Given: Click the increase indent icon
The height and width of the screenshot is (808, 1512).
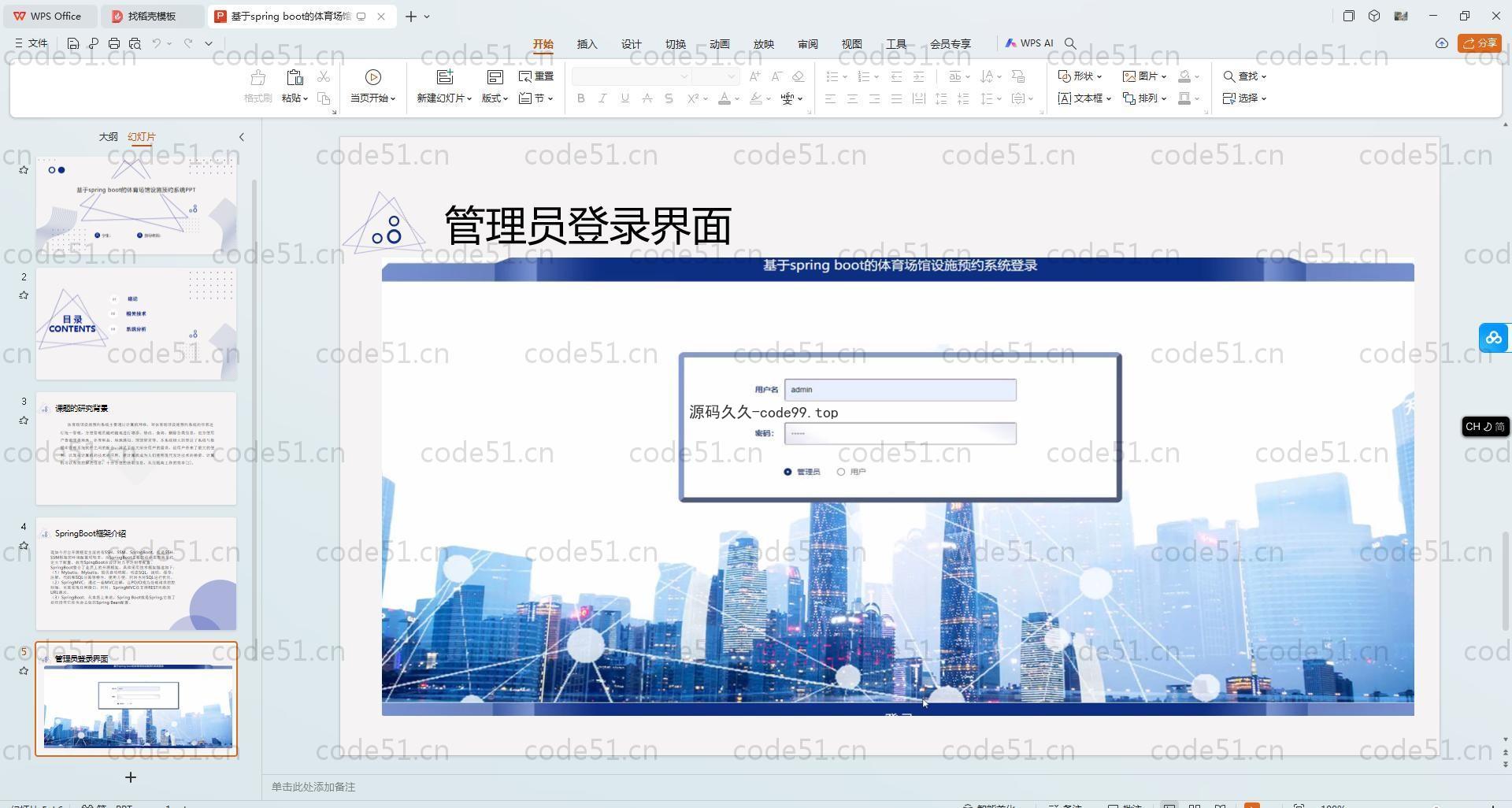Looking at the screenshot, I should point(918,76).
